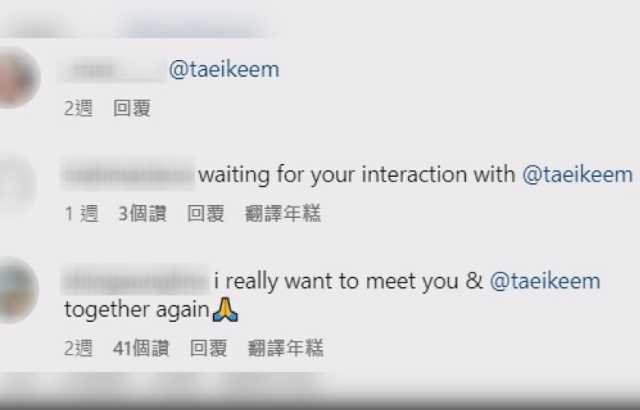The height and width of the screenshot is (410, 640).
Task: Translate the 'together again' comment via 翻譯年糕
Action: click(x=286, y=348)
